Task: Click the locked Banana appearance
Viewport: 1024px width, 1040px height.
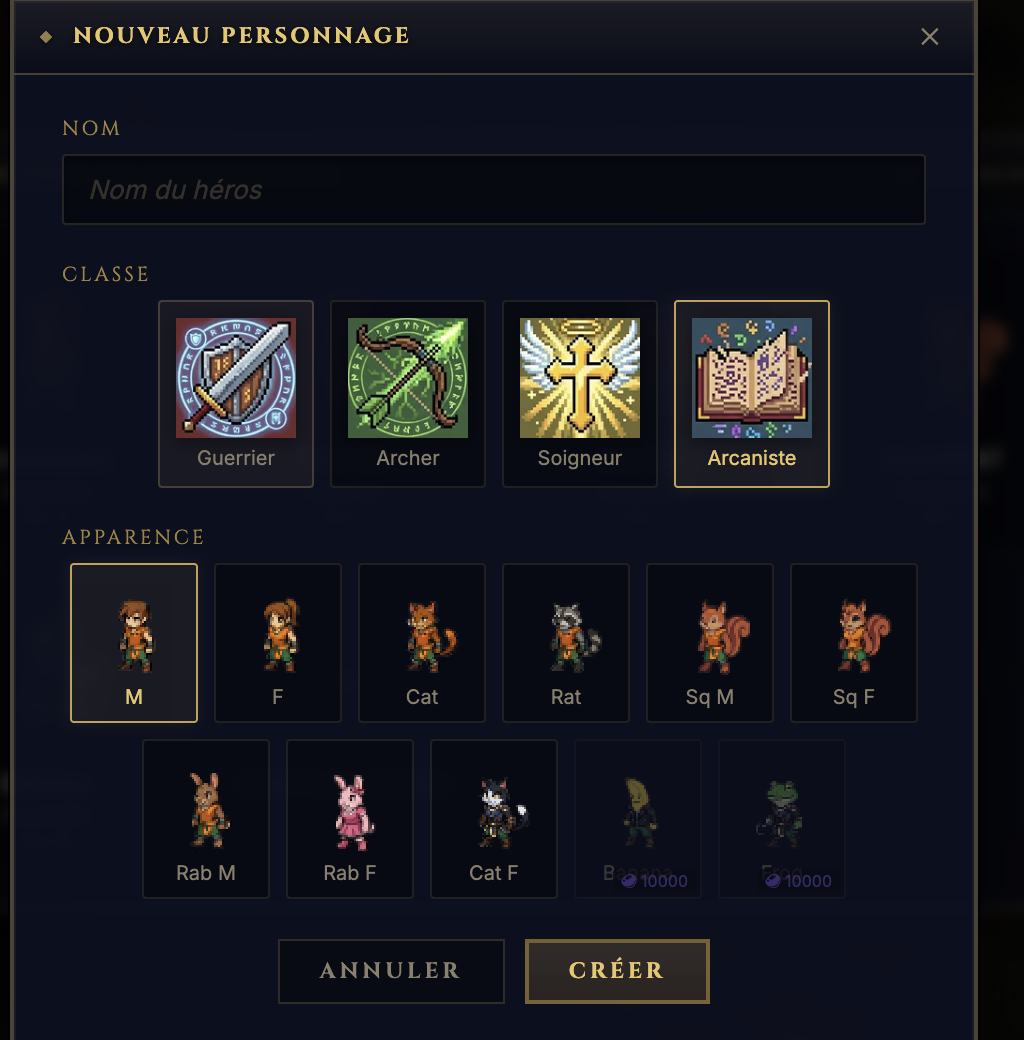Action: coord(638,812)
